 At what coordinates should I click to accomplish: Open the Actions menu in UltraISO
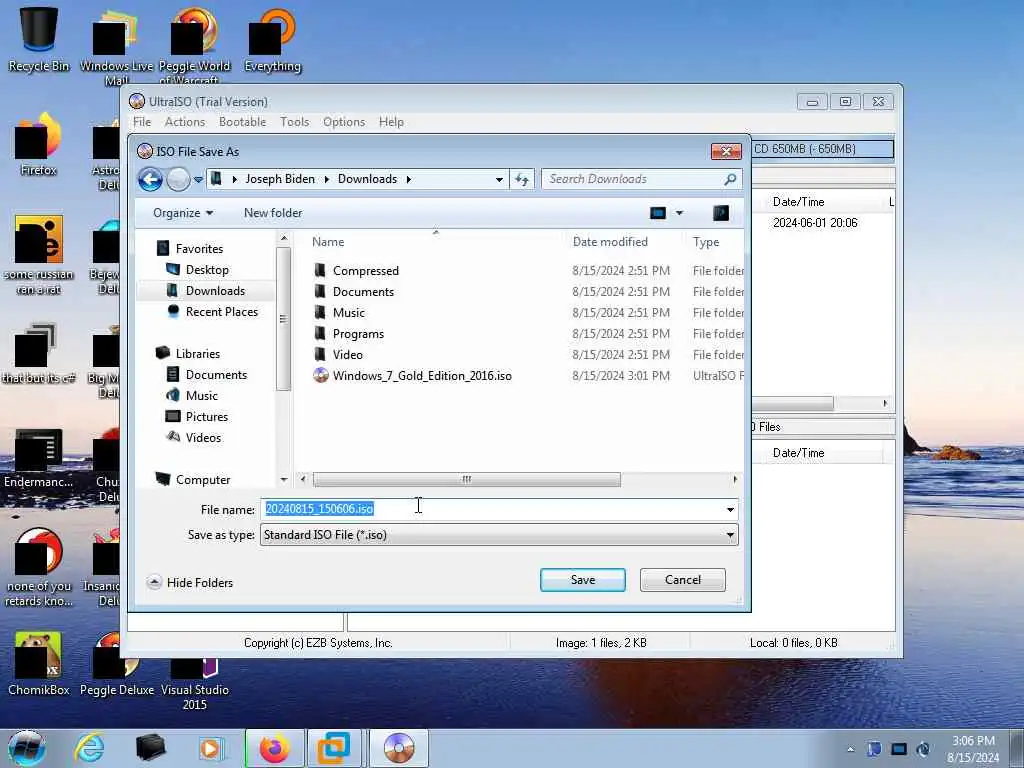click(185, 122)
